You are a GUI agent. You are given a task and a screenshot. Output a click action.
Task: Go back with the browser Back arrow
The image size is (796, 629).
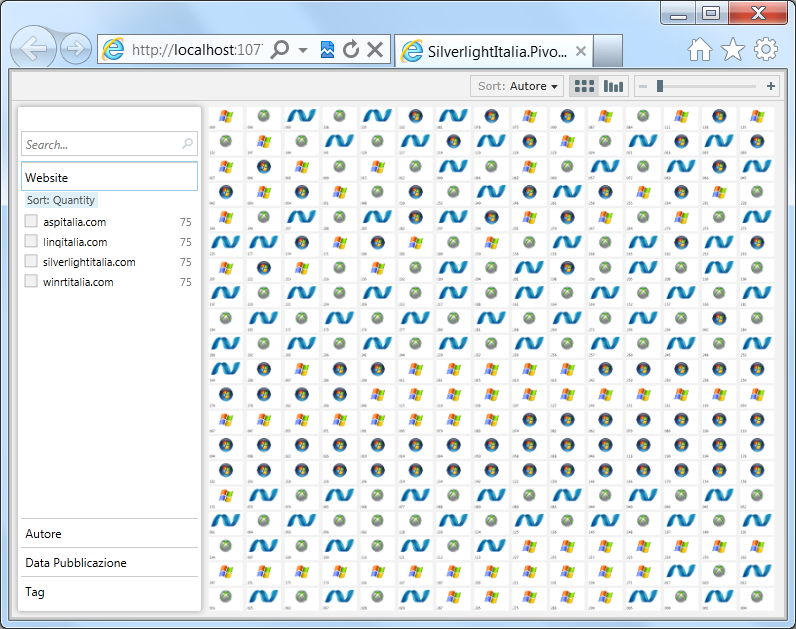coord(33,49)
